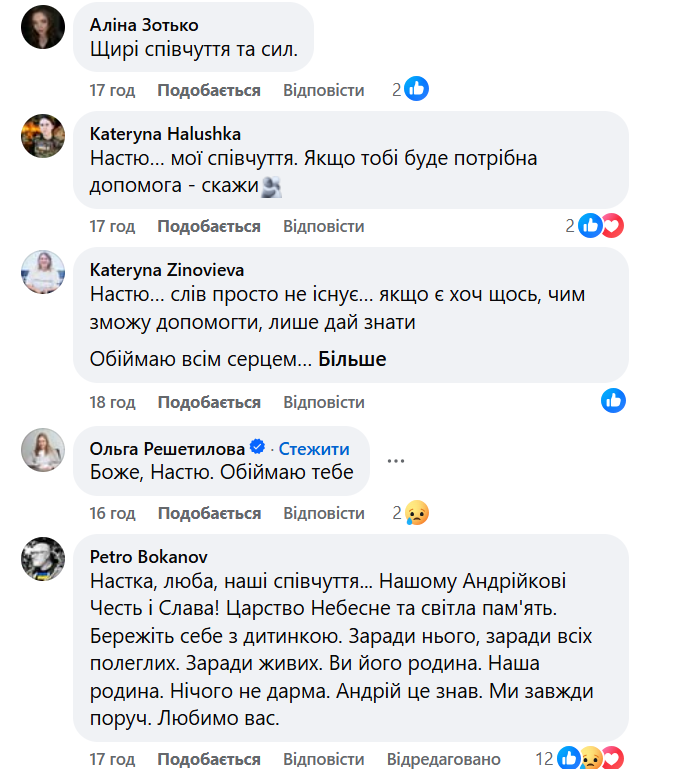Like Petro Bokanov's comment

pyautogui.click(x=208, y=758)
